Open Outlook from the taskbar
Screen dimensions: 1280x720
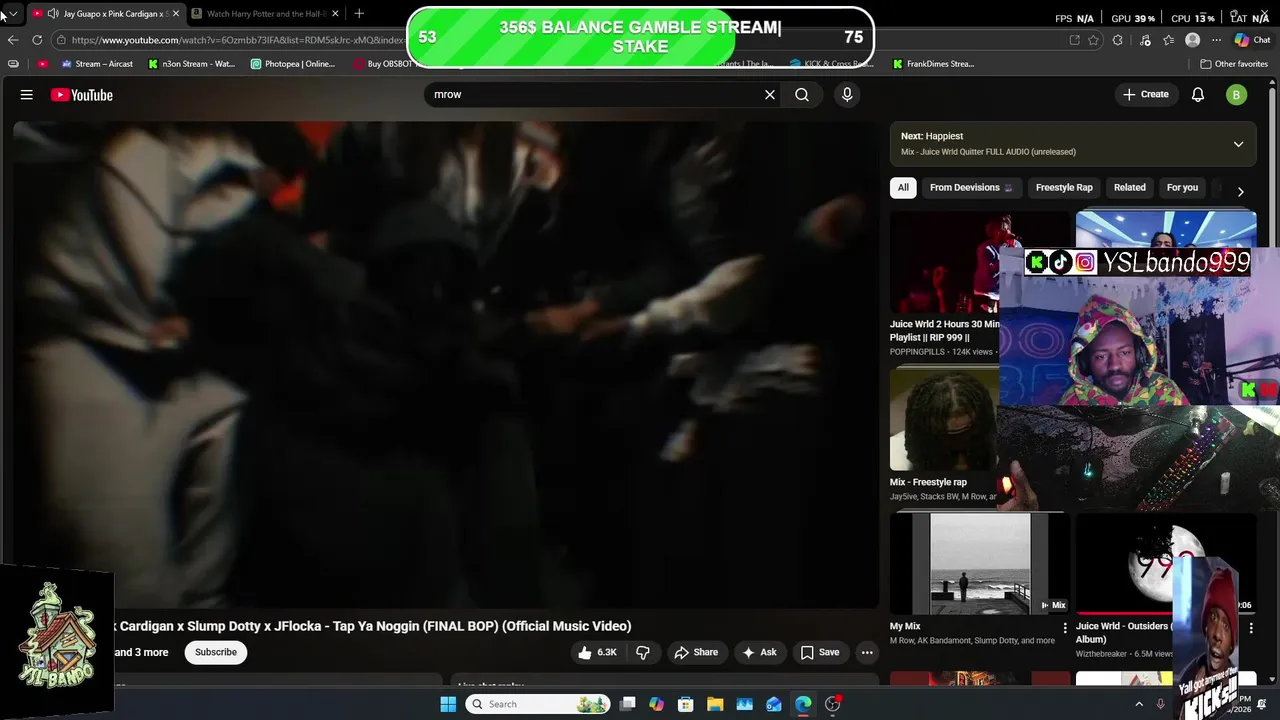(773, 704)
